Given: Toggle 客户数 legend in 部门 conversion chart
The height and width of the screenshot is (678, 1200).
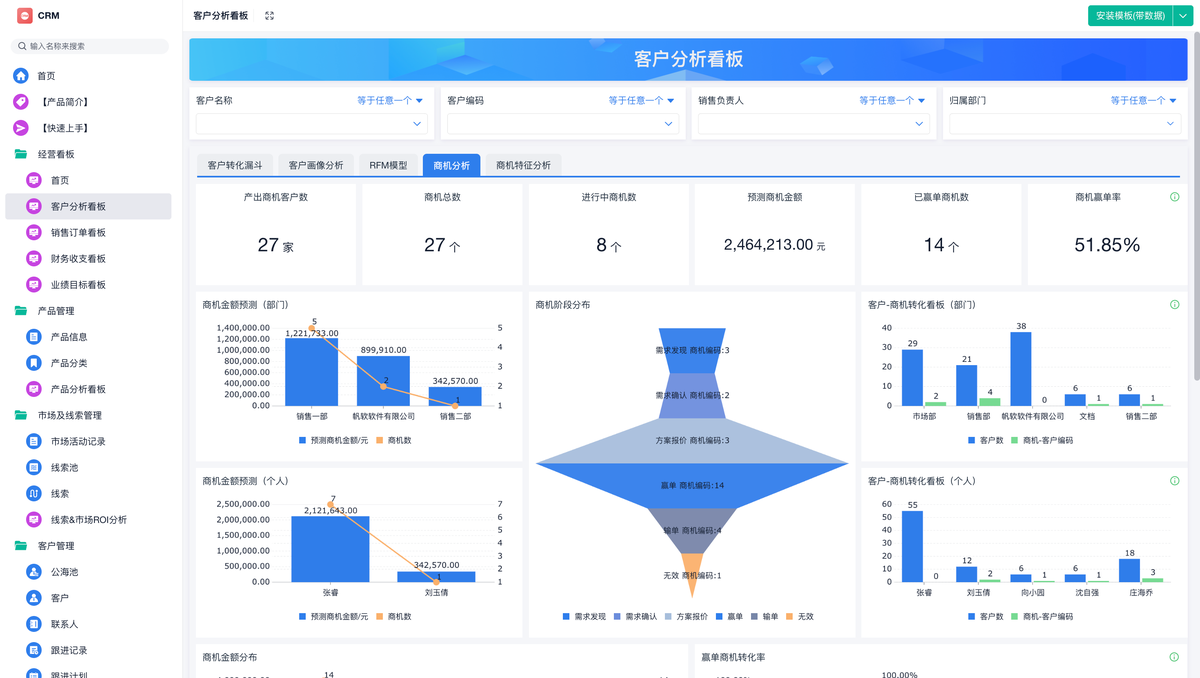Looking at the screenshot, I should (985, 440).
